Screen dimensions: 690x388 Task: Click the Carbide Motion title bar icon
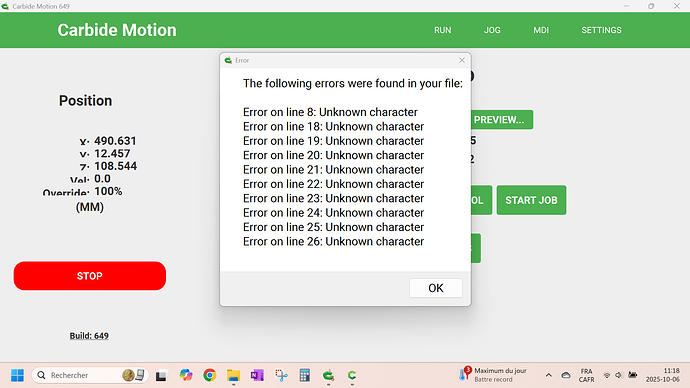click(x=5, y=6)
